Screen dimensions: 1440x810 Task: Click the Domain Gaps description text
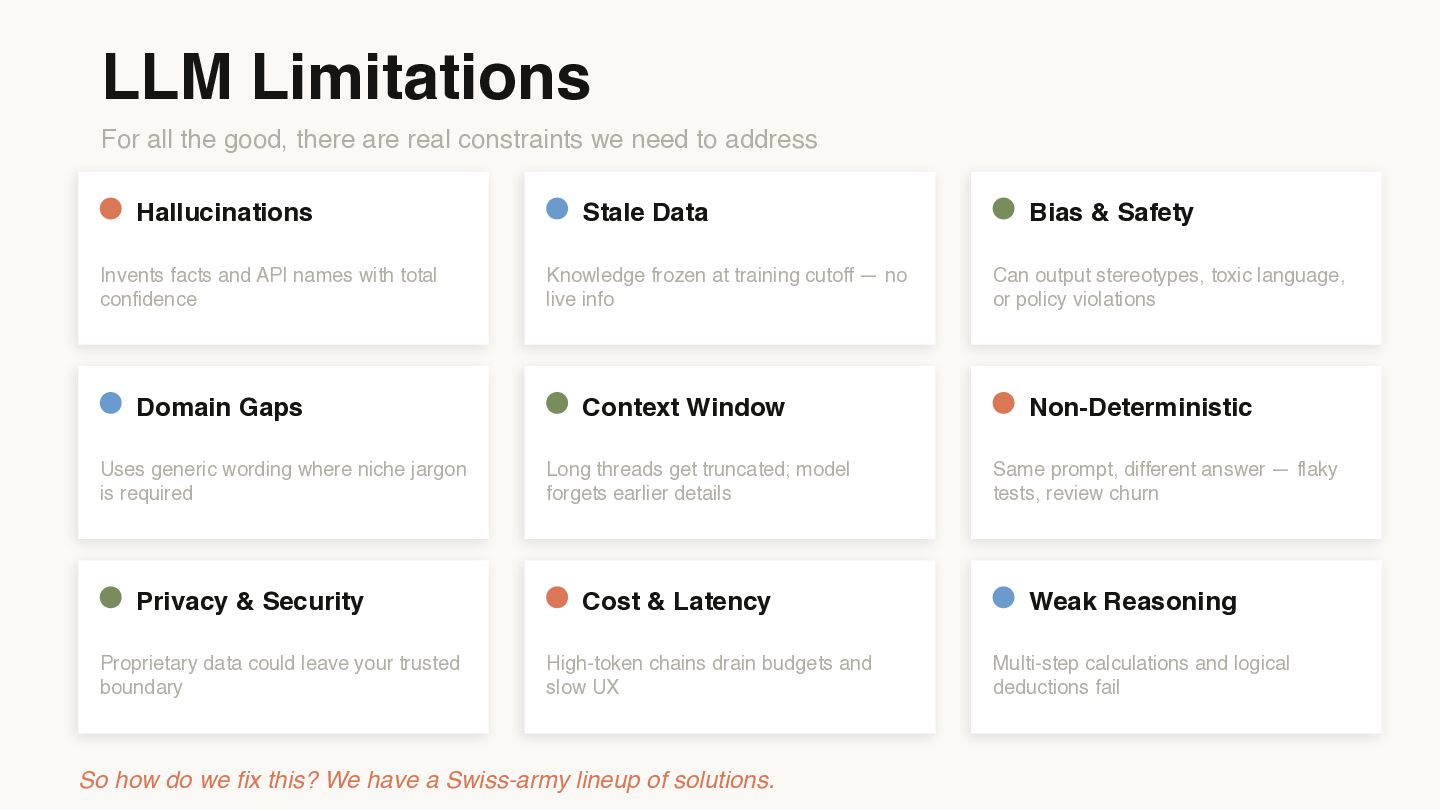coord(283,481)
